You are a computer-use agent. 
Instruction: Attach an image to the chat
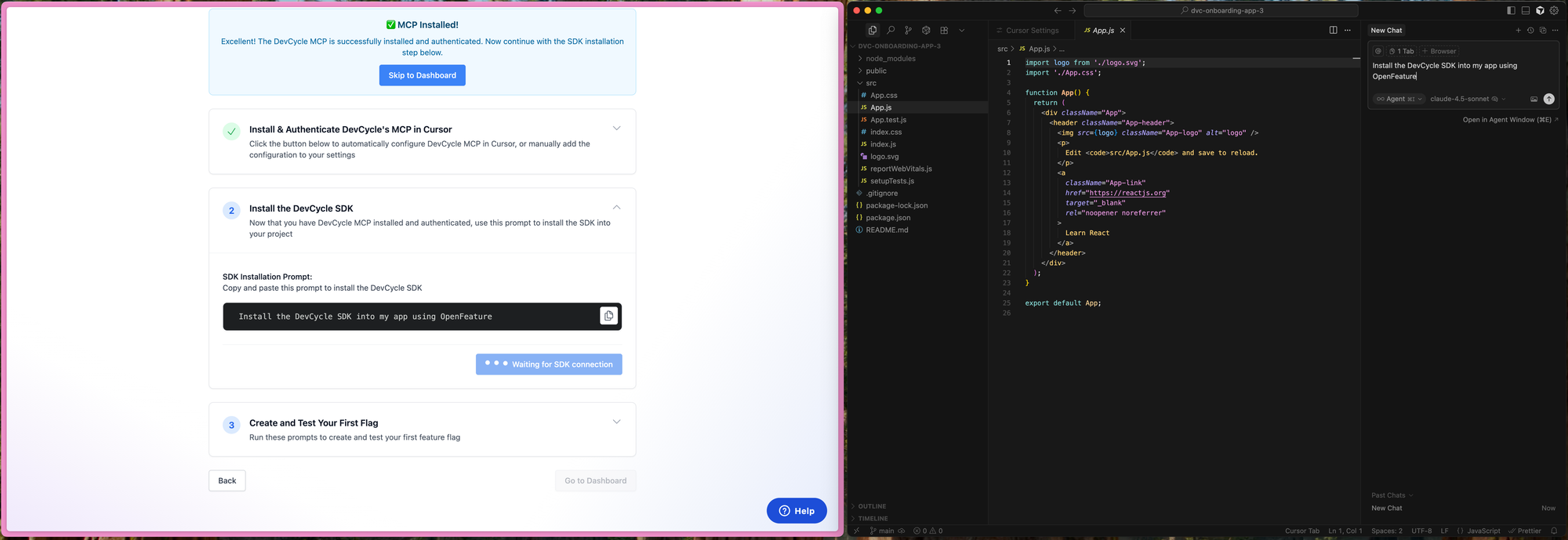click(x=1534, y=100)
